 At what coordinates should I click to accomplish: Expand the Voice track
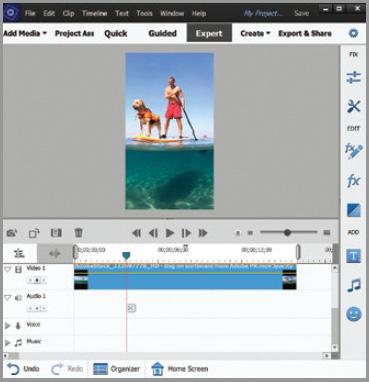coord(7,326)
